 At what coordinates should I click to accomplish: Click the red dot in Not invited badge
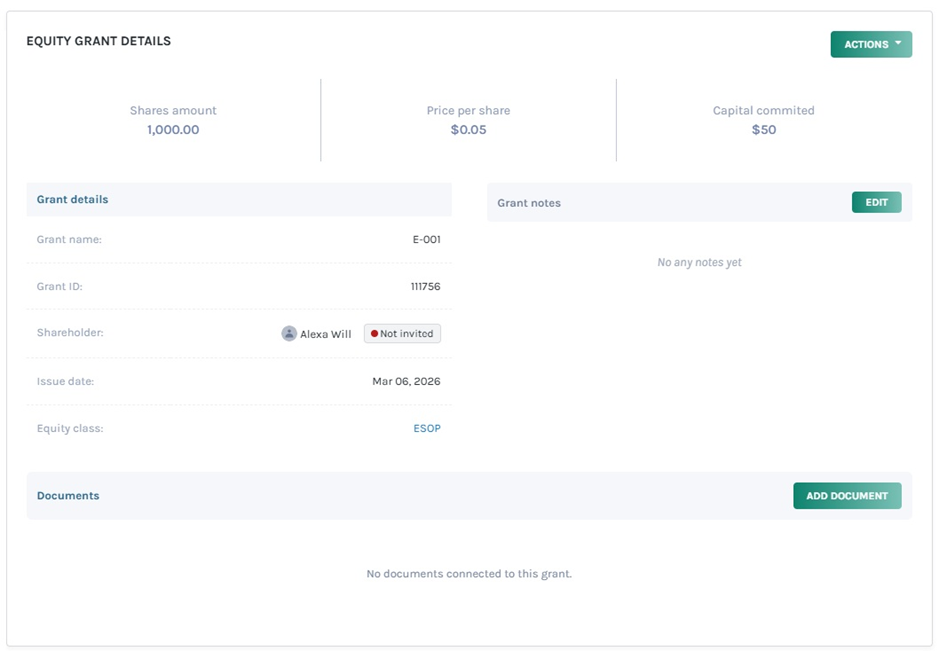pos(374,334)
